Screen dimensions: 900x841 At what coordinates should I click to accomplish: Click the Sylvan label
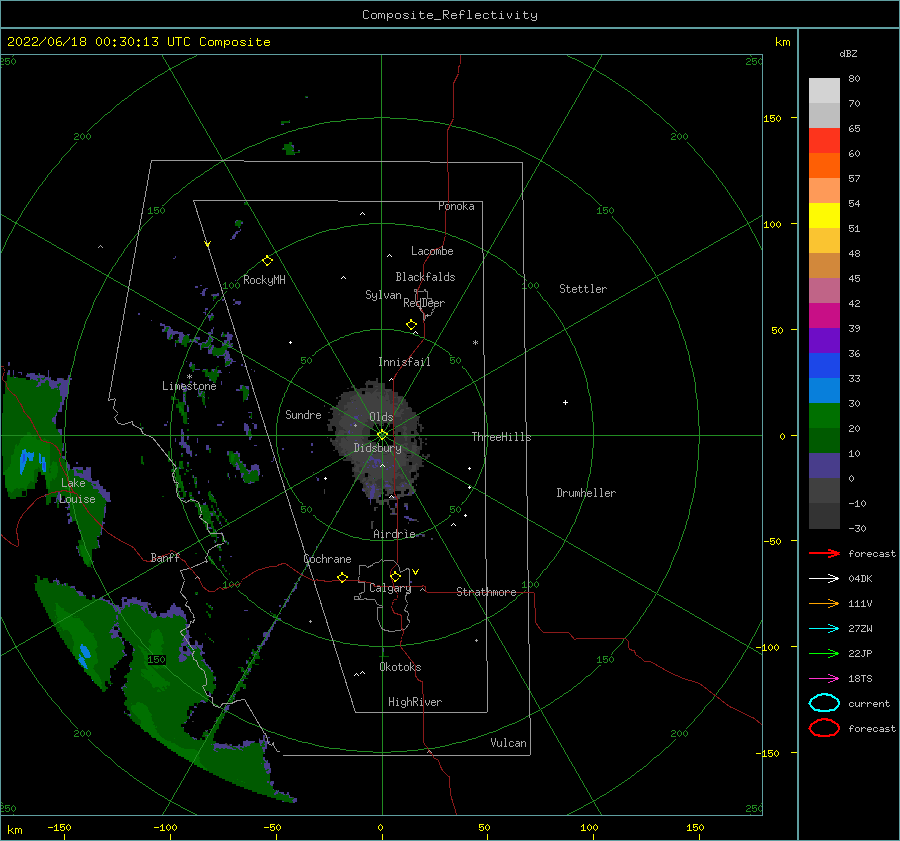383,294
